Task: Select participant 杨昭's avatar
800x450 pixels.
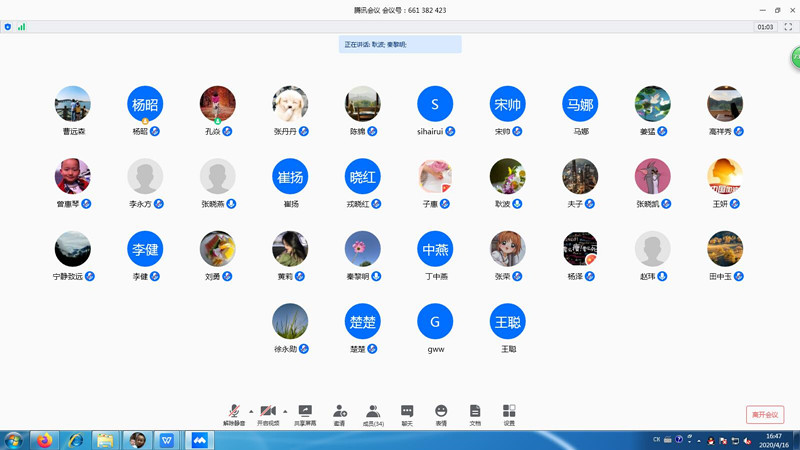Action: click(145, 104)
